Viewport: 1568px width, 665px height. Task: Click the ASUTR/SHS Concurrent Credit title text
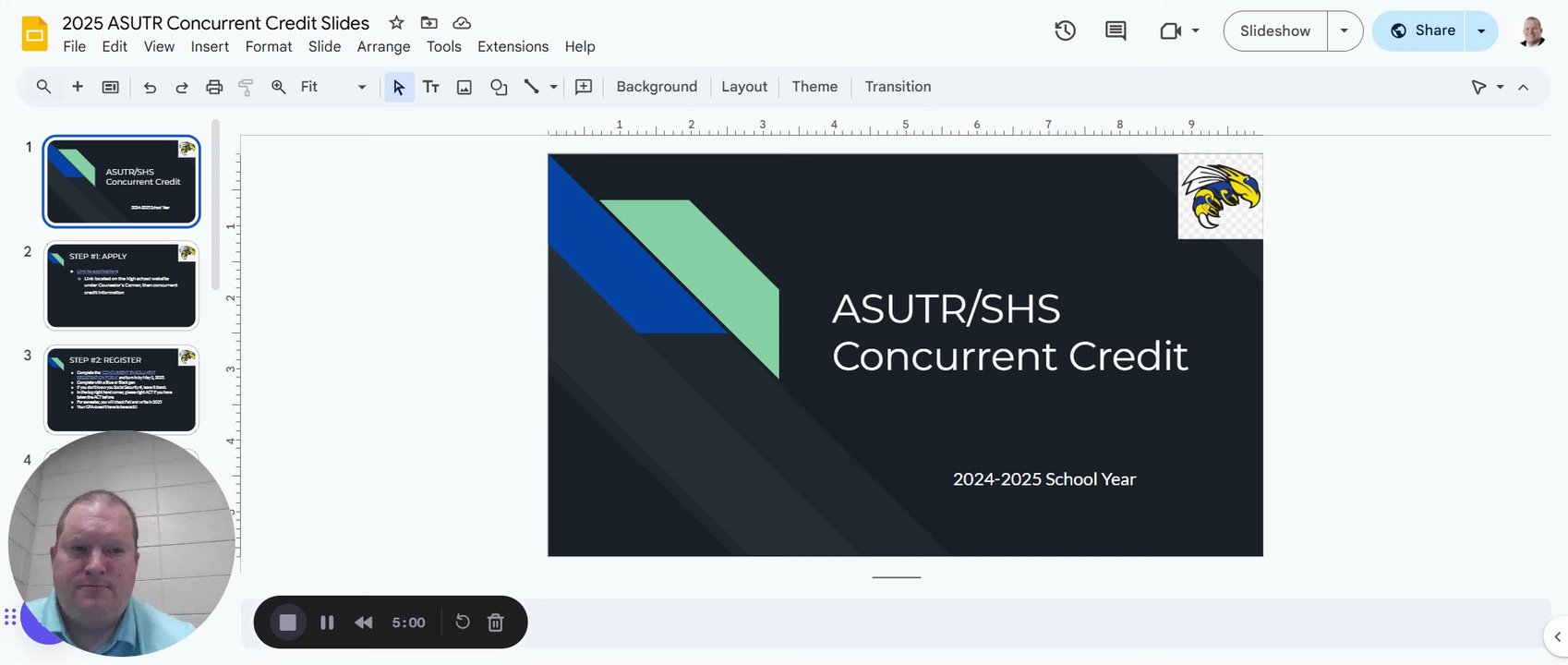pyautogui.click(x=1010, y=332)
